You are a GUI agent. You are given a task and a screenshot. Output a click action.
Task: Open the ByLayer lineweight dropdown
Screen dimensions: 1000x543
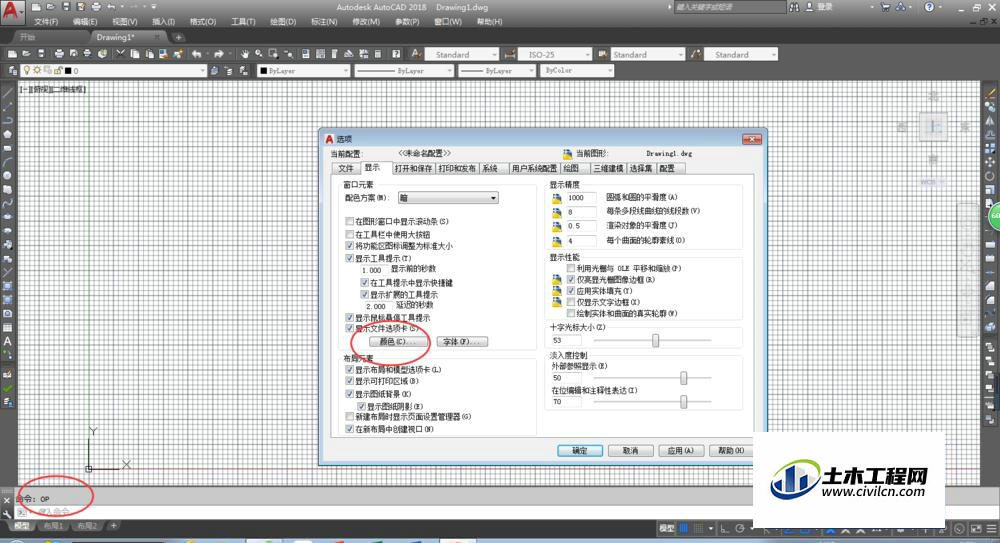click(x=497, y=71)
